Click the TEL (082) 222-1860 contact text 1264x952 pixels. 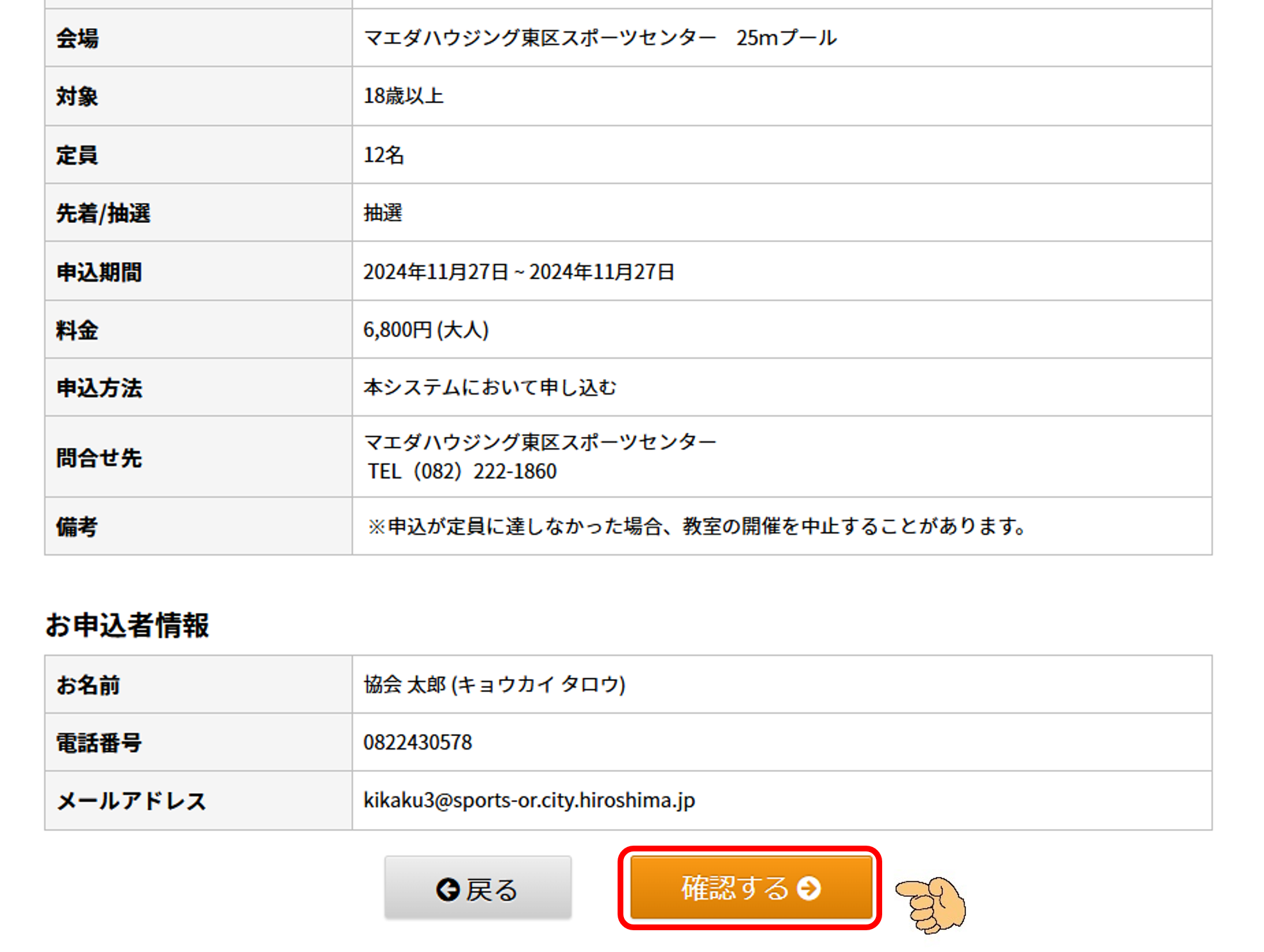462,472
